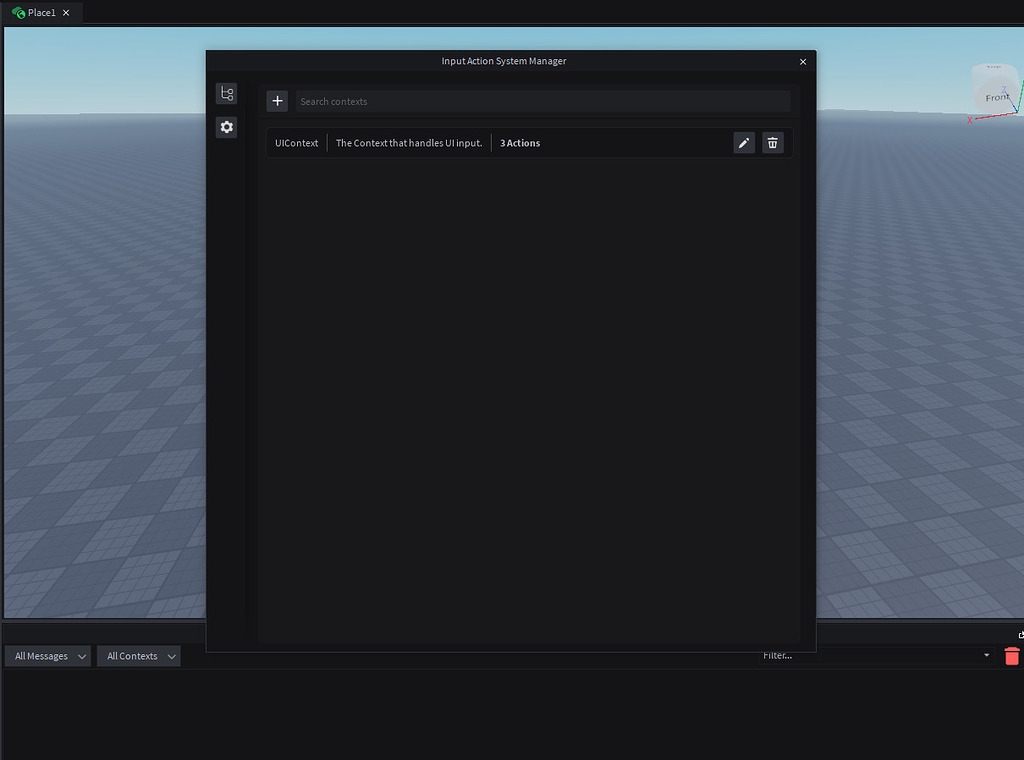Select the 3 Actions label on UIContext
The width and height of the screenshot is (1024, 760).
520,142
